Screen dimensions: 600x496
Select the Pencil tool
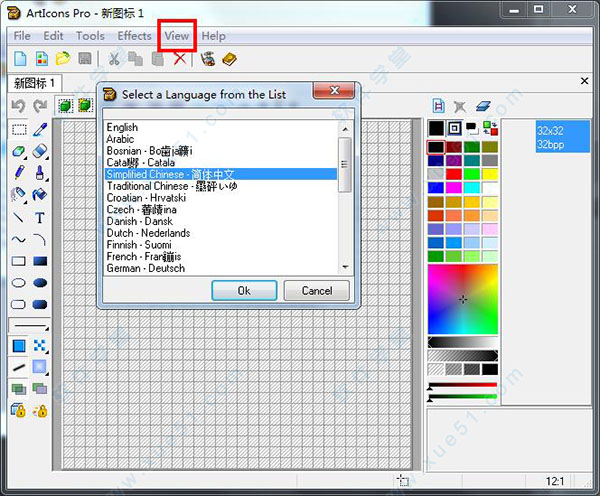tap(19, 173)
